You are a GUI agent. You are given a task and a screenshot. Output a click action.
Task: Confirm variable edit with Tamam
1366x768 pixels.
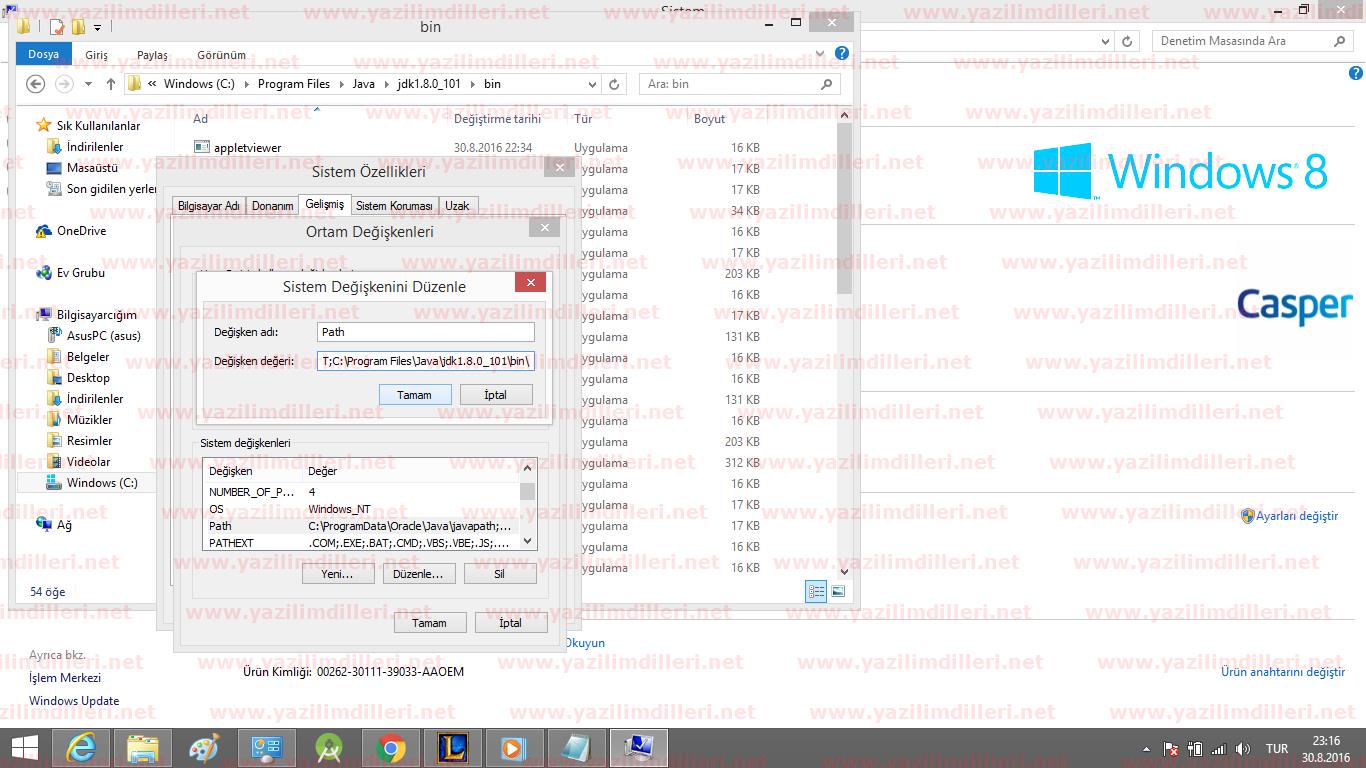coord(415,395)
